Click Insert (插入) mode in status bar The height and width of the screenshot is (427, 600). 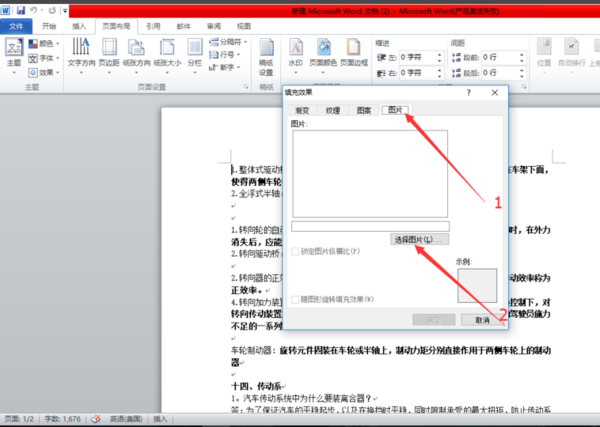pos(160,419)
